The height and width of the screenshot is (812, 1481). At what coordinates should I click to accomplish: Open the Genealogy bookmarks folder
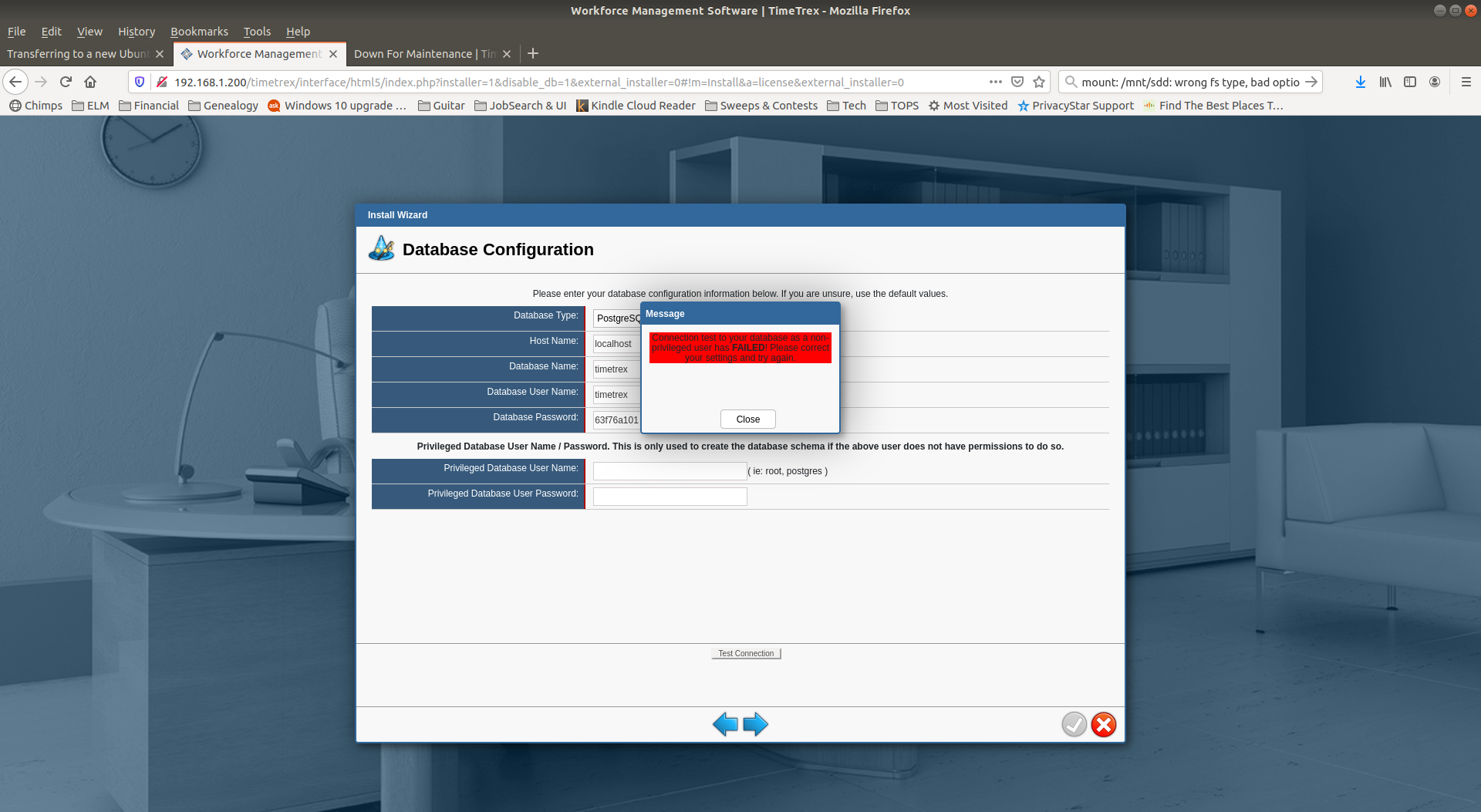pyautogui.click(x=223, y=106)
